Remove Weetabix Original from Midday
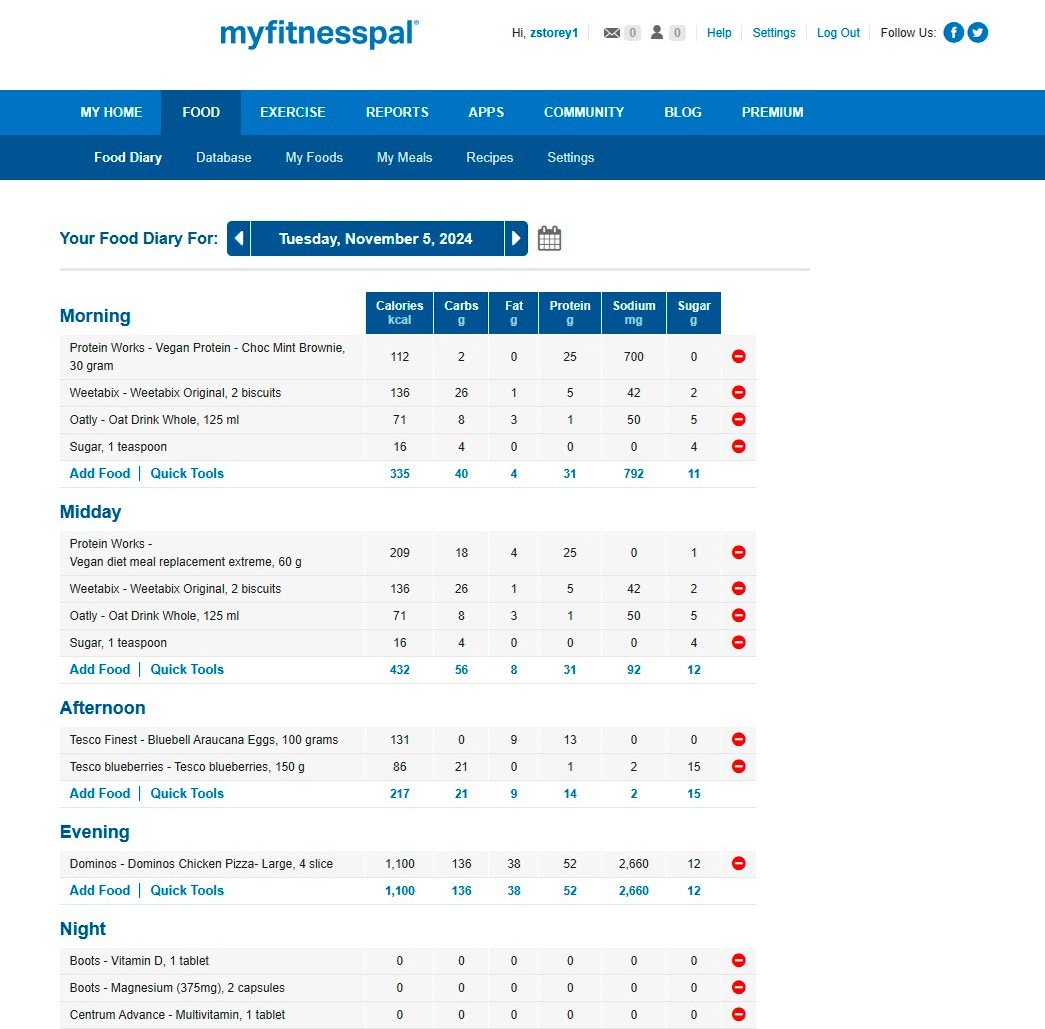The width and height of the screenshot is (1045, 1029). (x=738, y=588)
